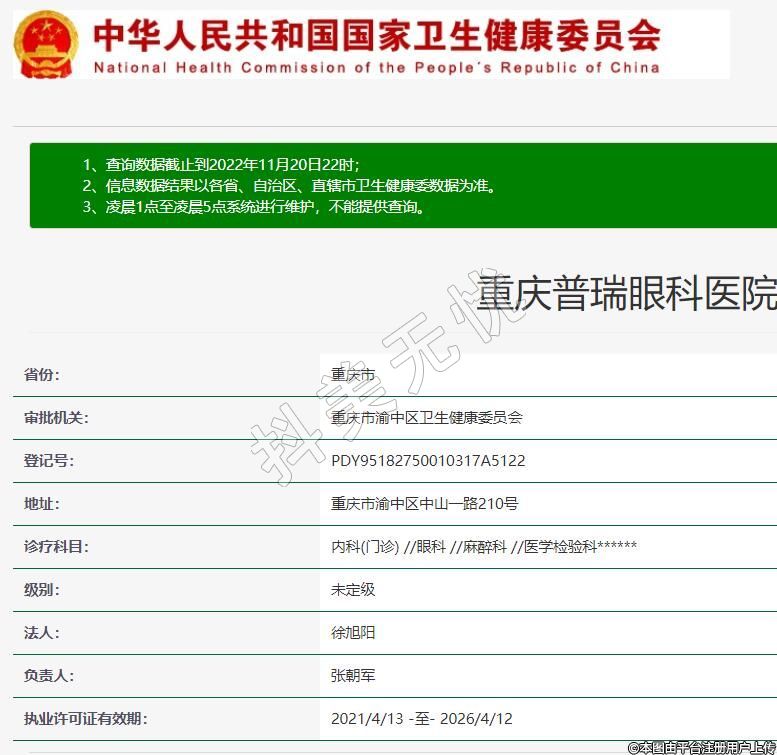The image size is (777, 755).
Task: Select the 重庆市渝中区卫生健康委员会 value
Action: (x=426, y=418)
